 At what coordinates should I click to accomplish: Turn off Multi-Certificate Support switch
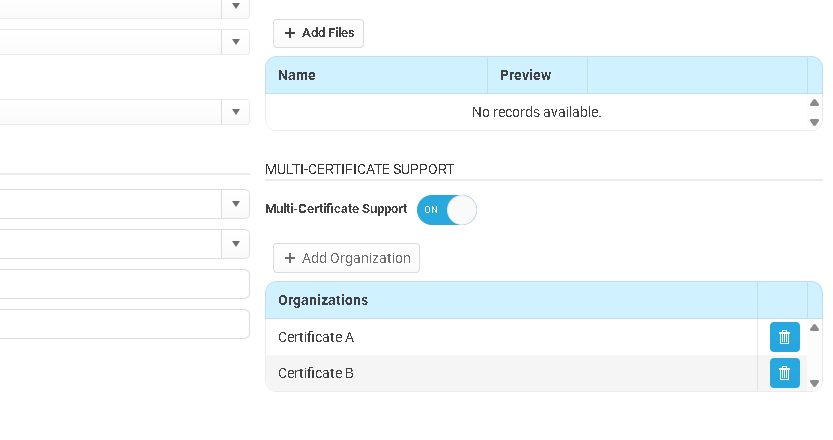(446, 210)
